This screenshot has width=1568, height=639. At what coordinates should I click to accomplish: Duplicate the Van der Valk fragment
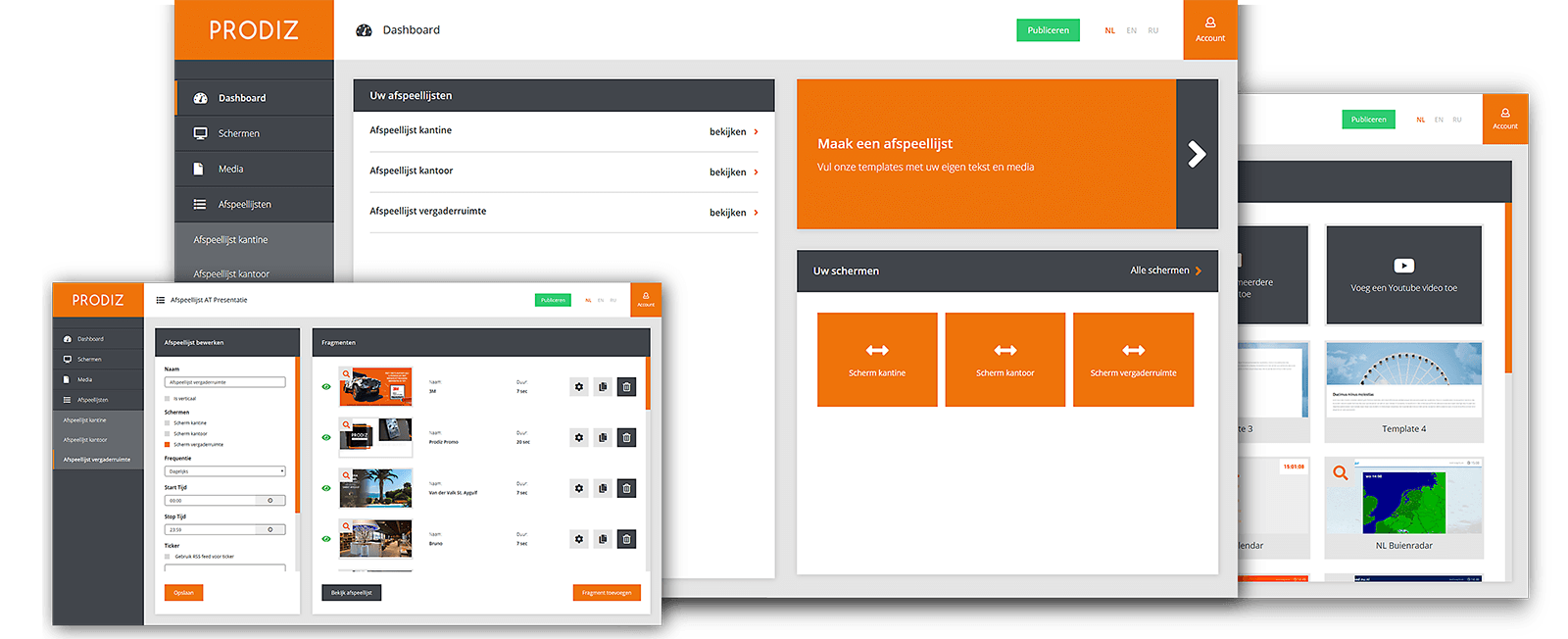[x=603, y=488]
